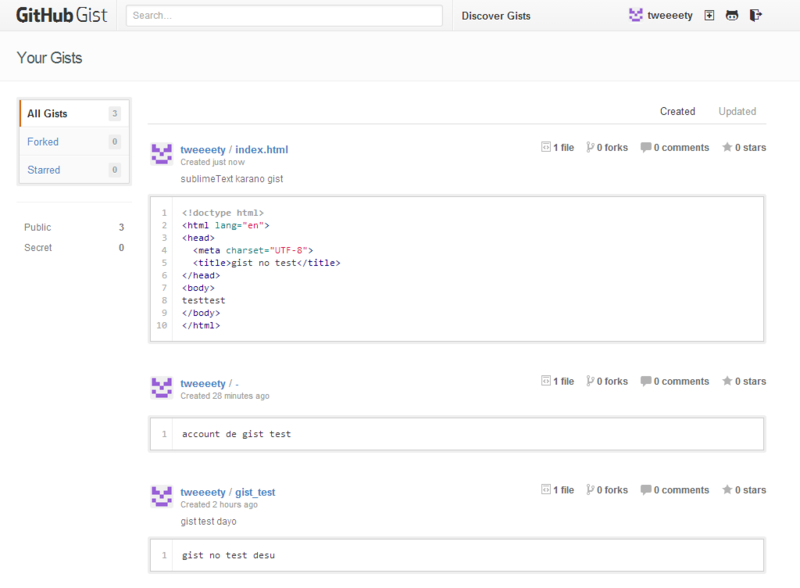800x588 pixels.
Task: Filter by Secret gists
Action: [74, 248]
